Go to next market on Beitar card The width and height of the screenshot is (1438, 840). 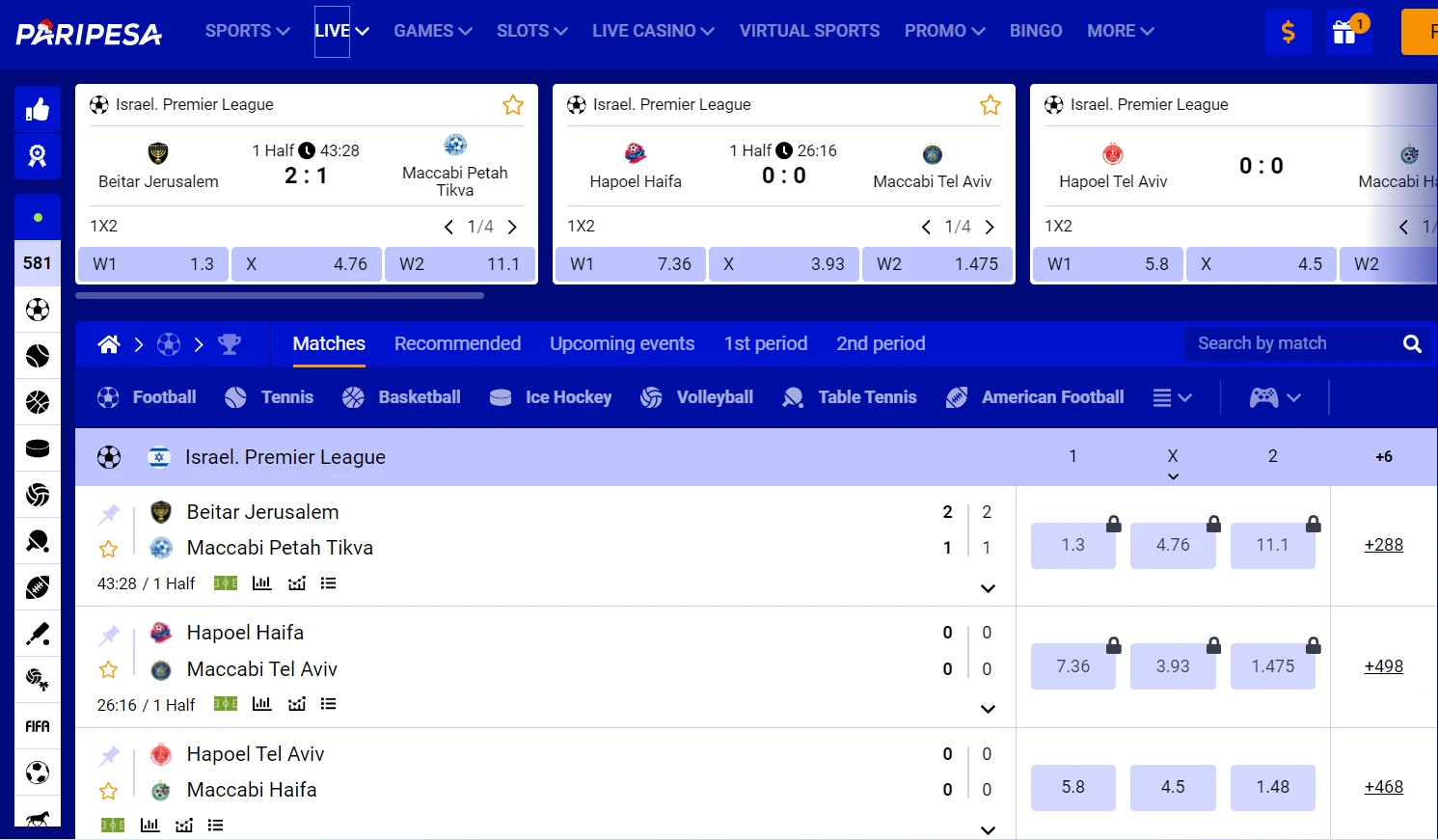(x=512, y=228)
